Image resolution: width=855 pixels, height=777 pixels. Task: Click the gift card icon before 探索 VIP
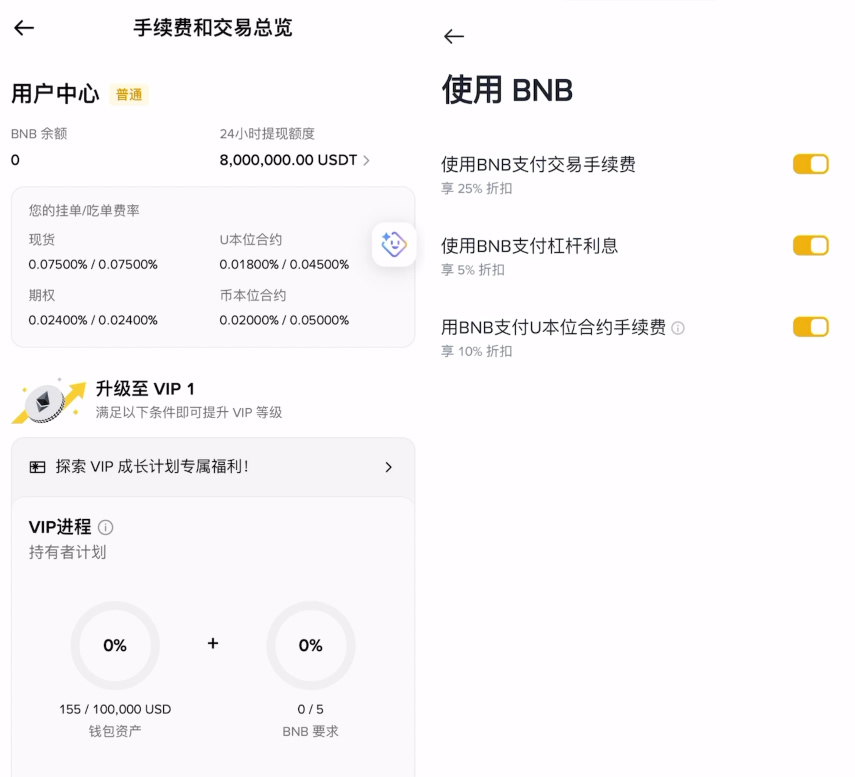point(38,467)
